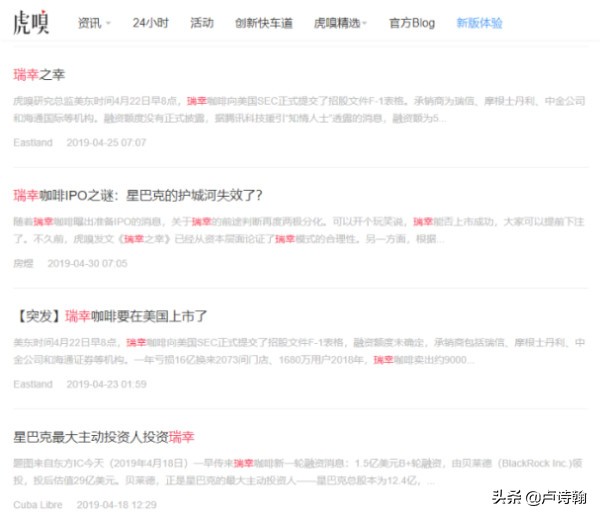Click the date 2019-04-25 07:07
Image resolution: width=600 pixels, height=518 pixels.
pyautogui.click(x=106, y=142)
